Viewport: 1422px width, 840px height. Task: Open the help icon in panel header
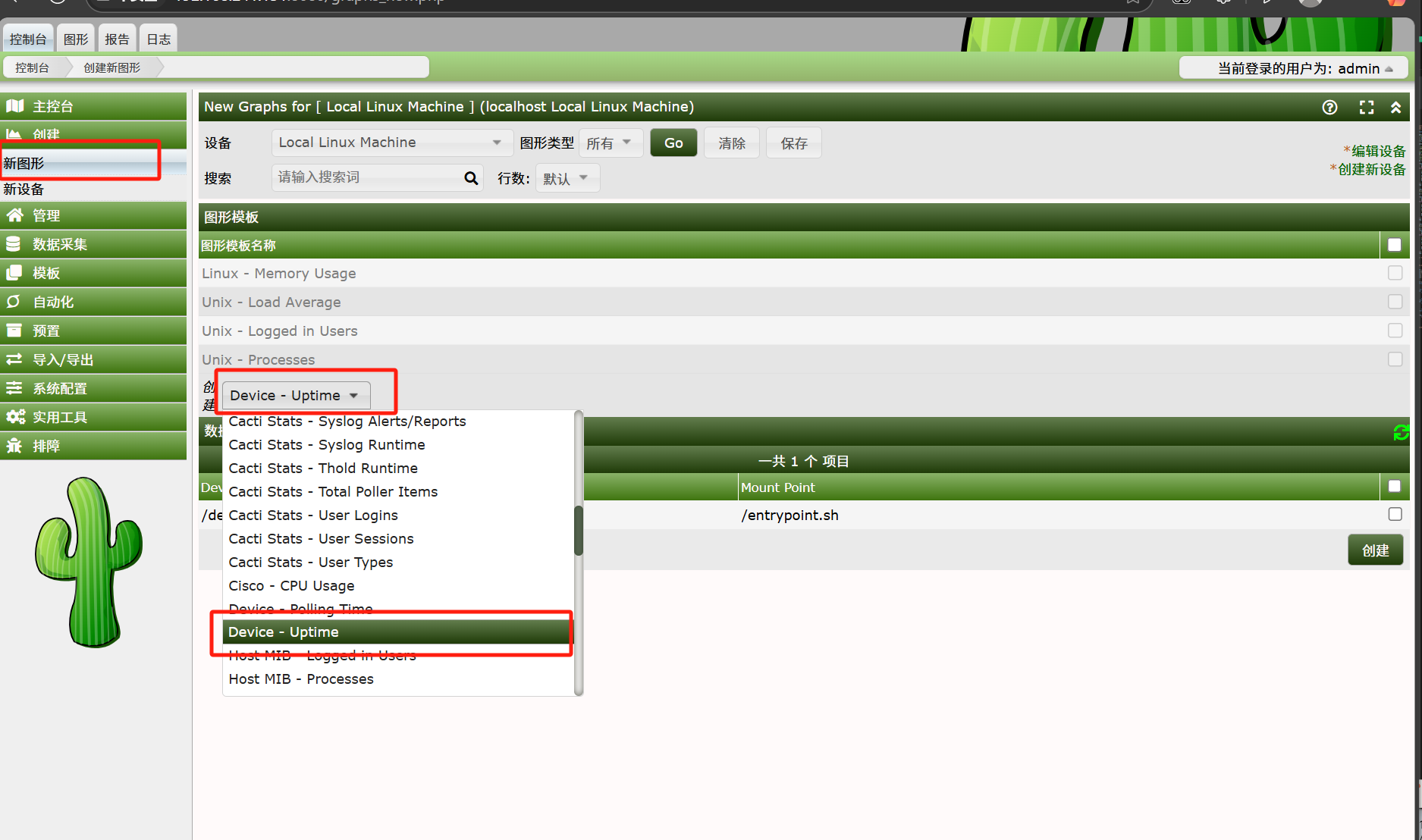[x=1329, y=107]
